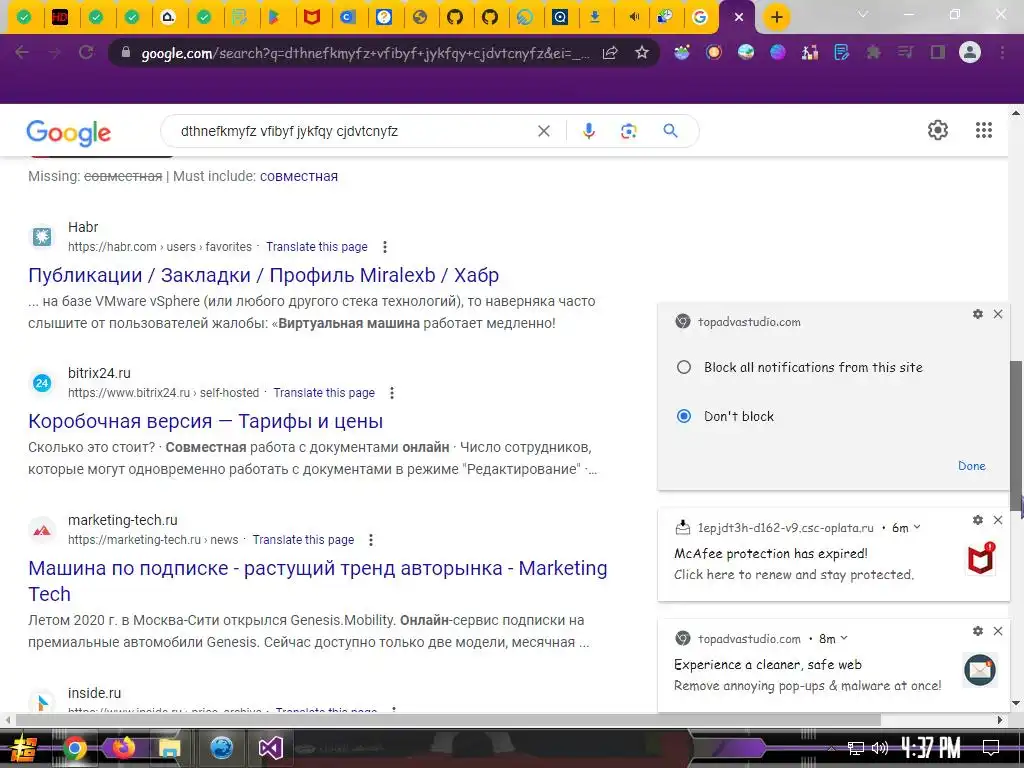The image size is (1024, 768).
Task: Search by image with Google Lens
Action: (628, 131)
